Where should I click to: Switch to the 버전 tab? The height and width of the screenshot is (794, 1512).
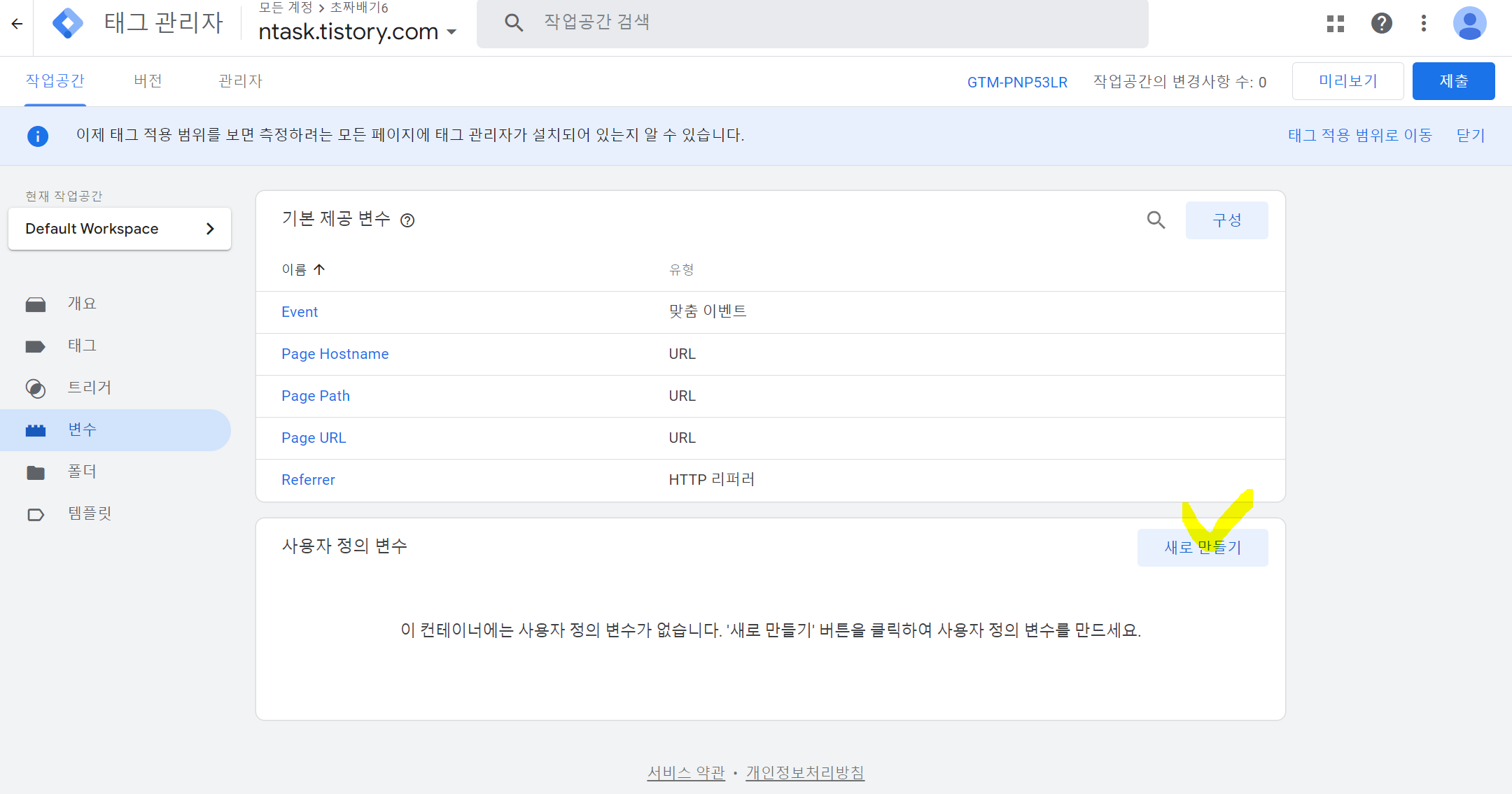148,81
